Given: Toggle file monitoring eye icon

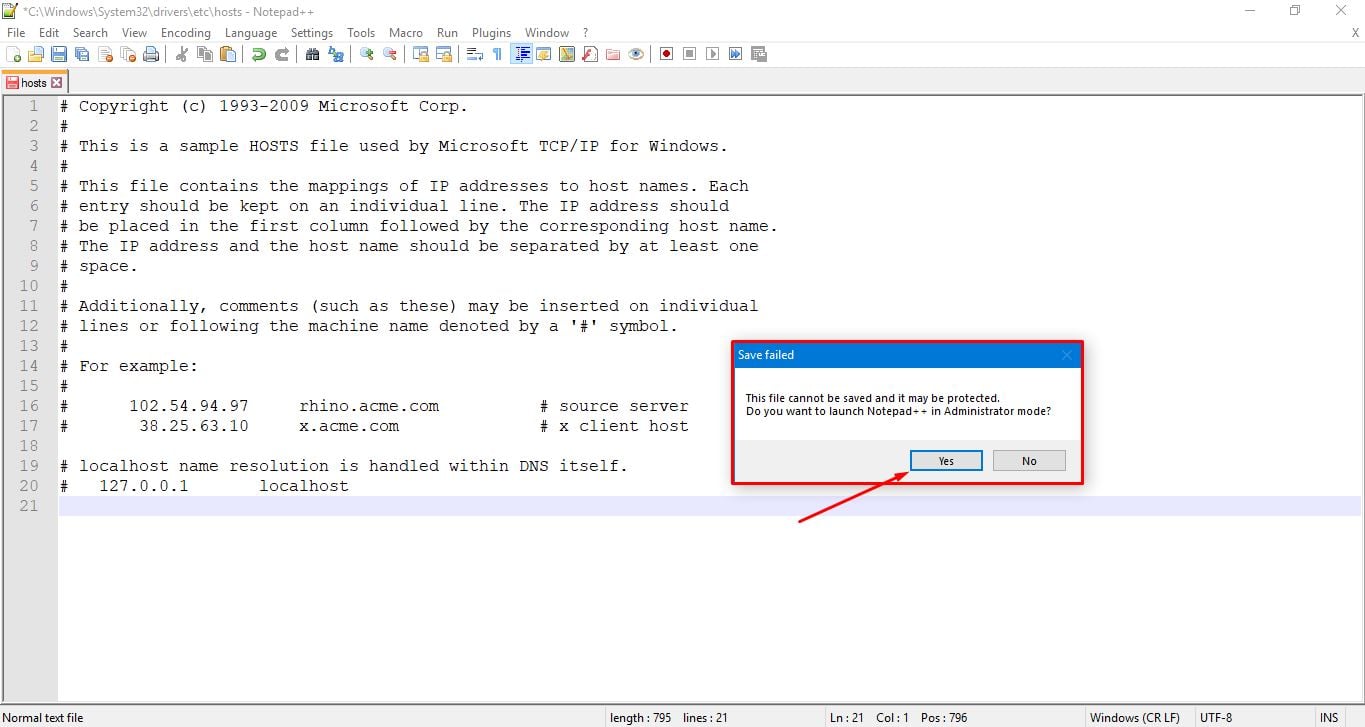Looking at the screenshot, I should (636, 55).
